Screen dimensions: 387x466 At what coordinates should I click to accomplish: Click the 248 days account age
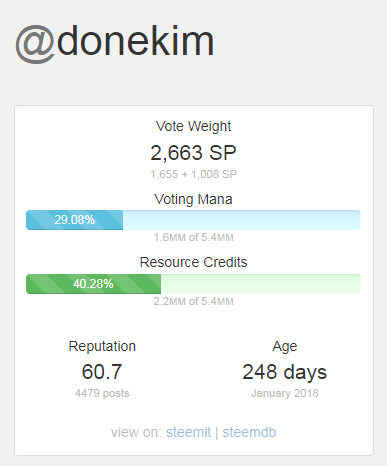(285, 372)
